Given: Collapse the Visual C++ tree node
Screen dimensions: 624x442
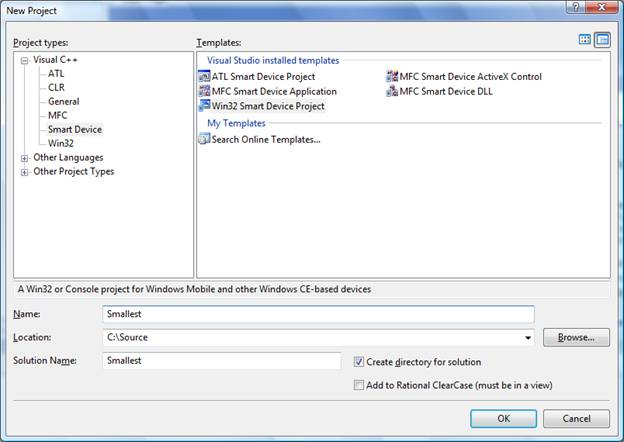Looking at the screenshot, I should pyautogui.click(x=25, y=60).
